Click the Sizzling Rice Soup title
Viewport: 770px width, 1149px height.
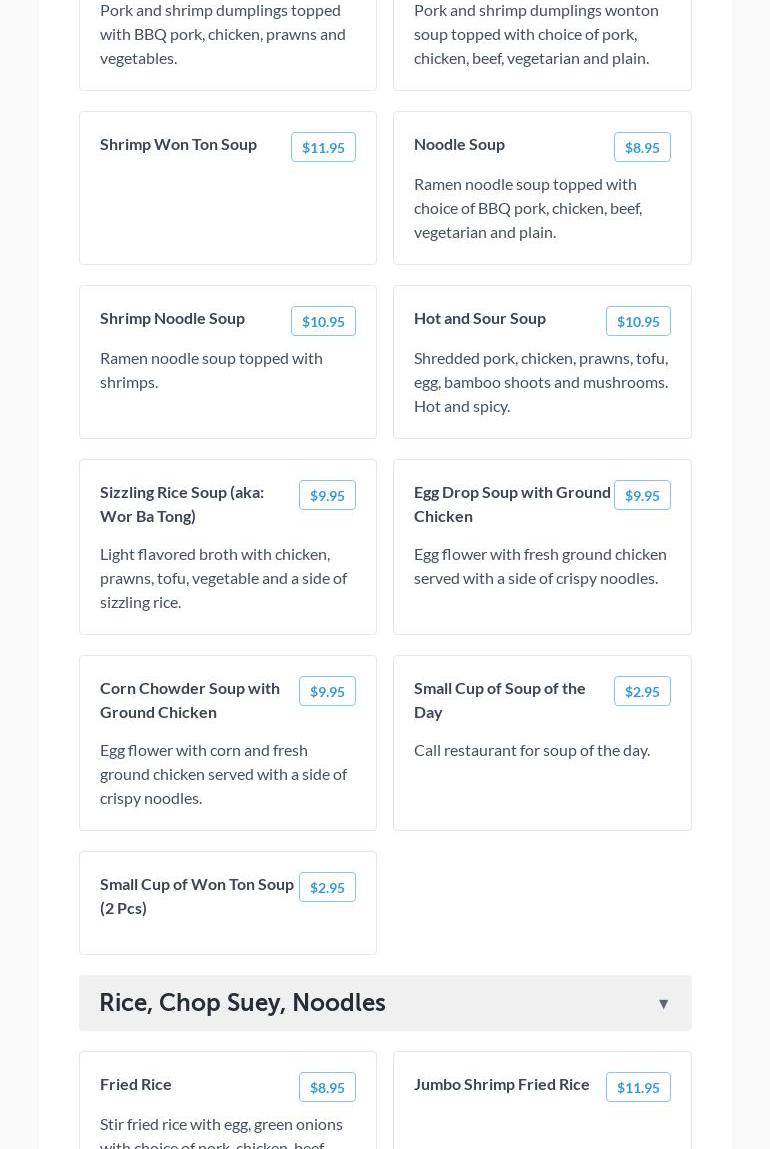182,504
